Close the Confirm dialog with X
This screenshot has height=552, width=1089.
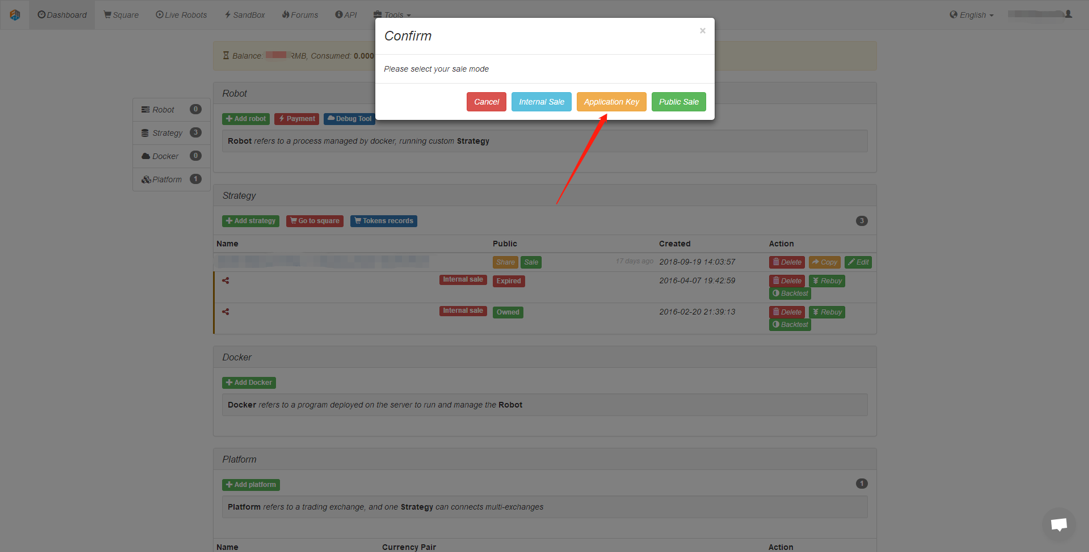click(702, 31)
